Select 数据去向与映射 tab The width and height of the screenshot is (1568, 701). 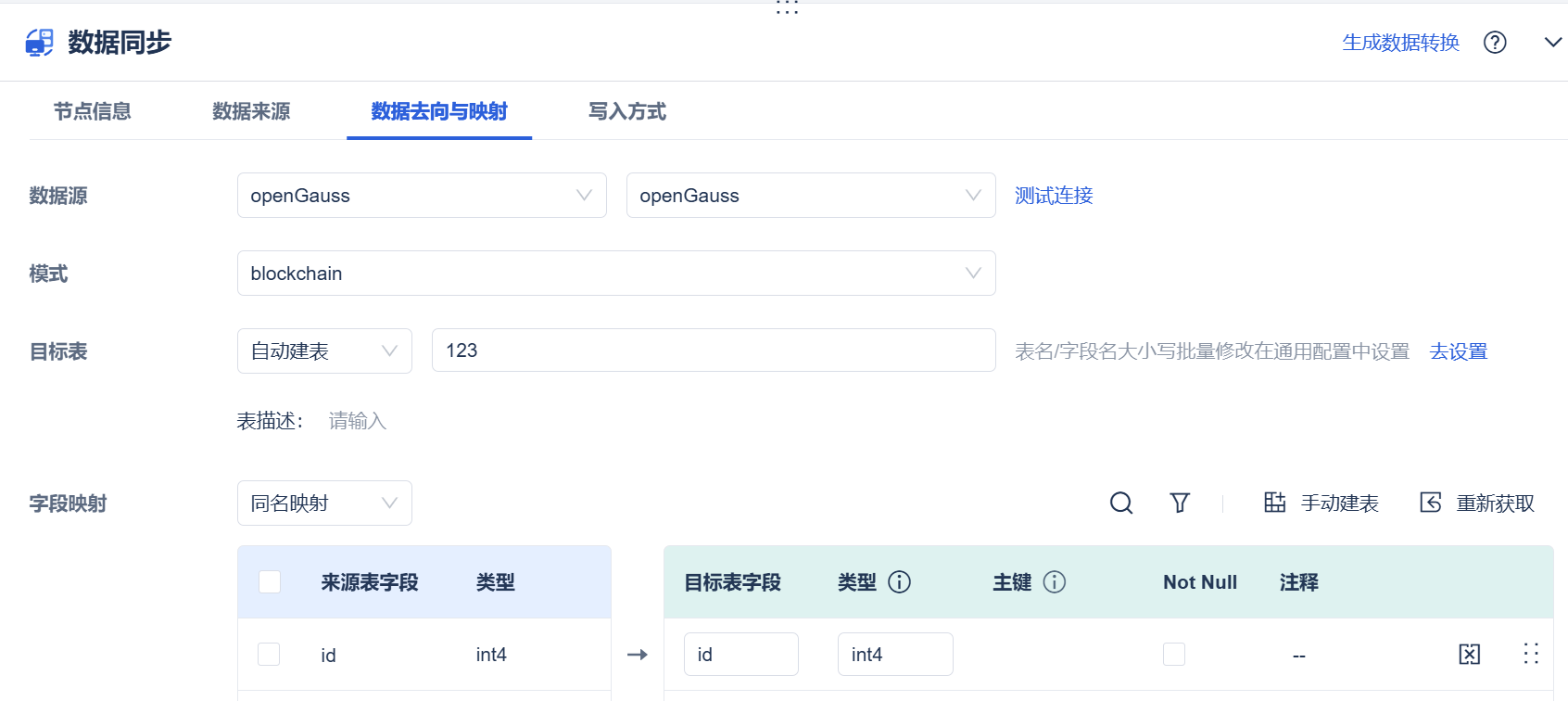[439, 112]
